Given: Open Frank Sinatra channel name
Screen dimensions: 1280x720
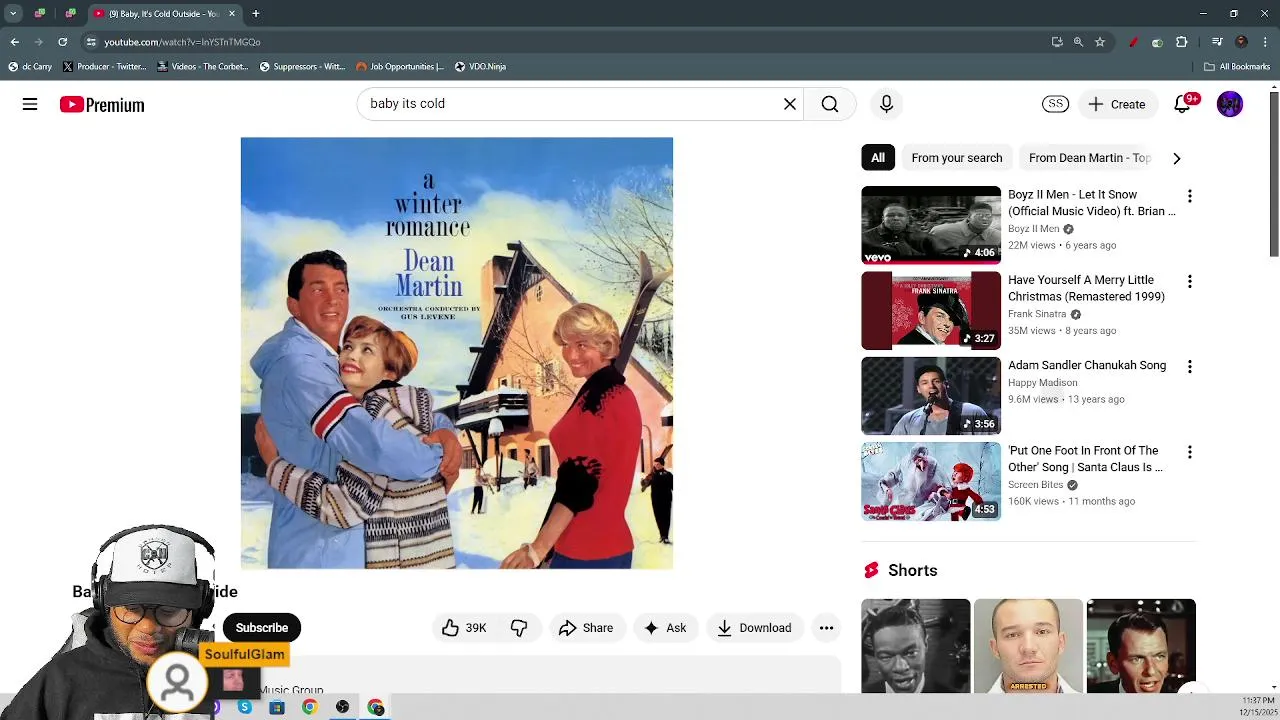Looking at the screenshot, I should pyautogui.click(x=1037, y=314).
